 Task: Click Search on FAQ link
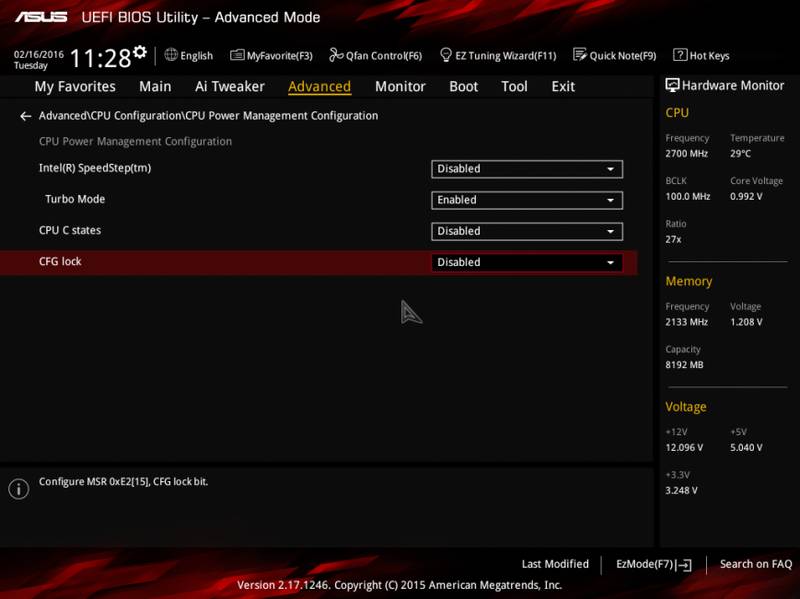point(756,564)
